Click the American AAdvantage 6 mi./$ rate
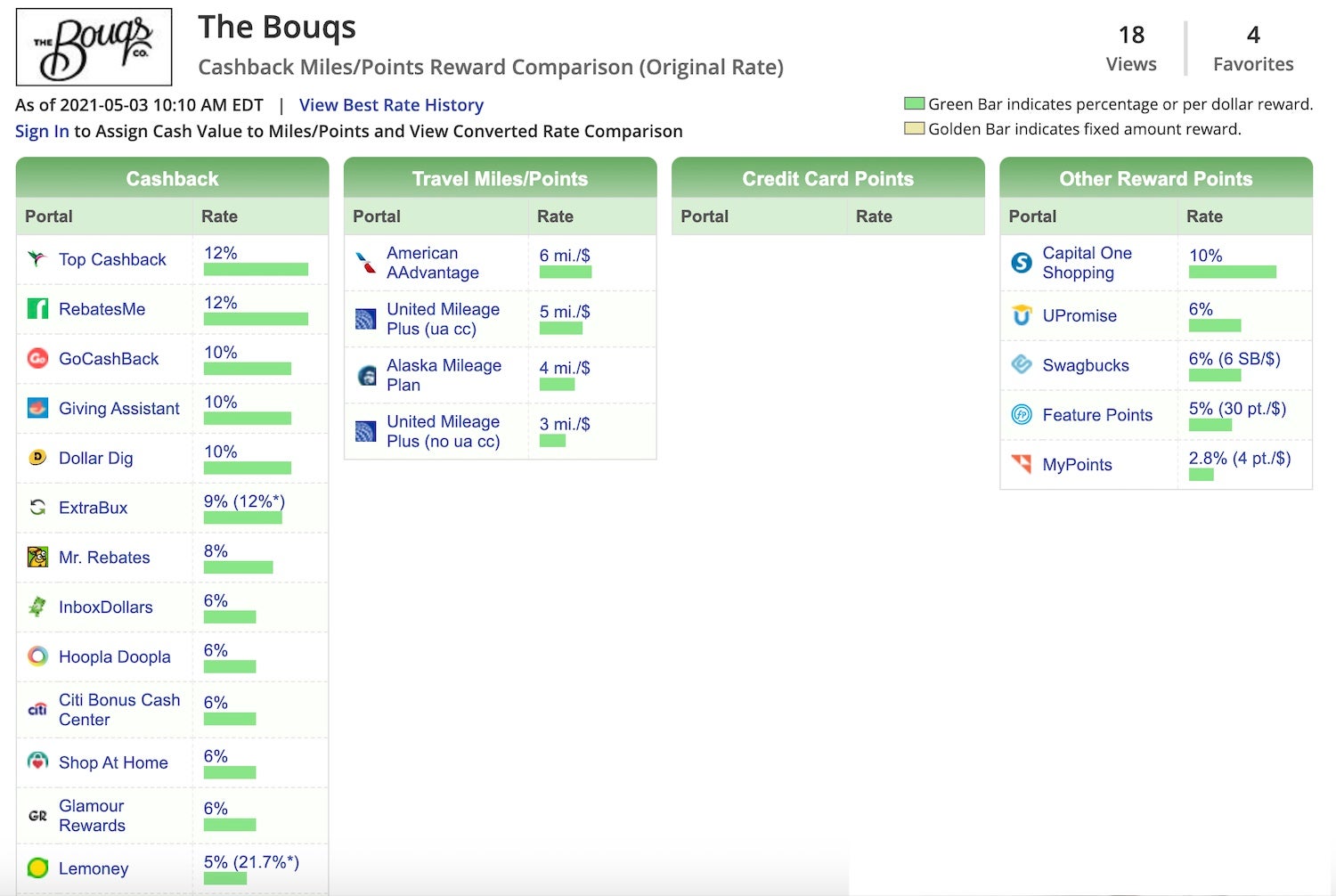 tap(565, 256)
